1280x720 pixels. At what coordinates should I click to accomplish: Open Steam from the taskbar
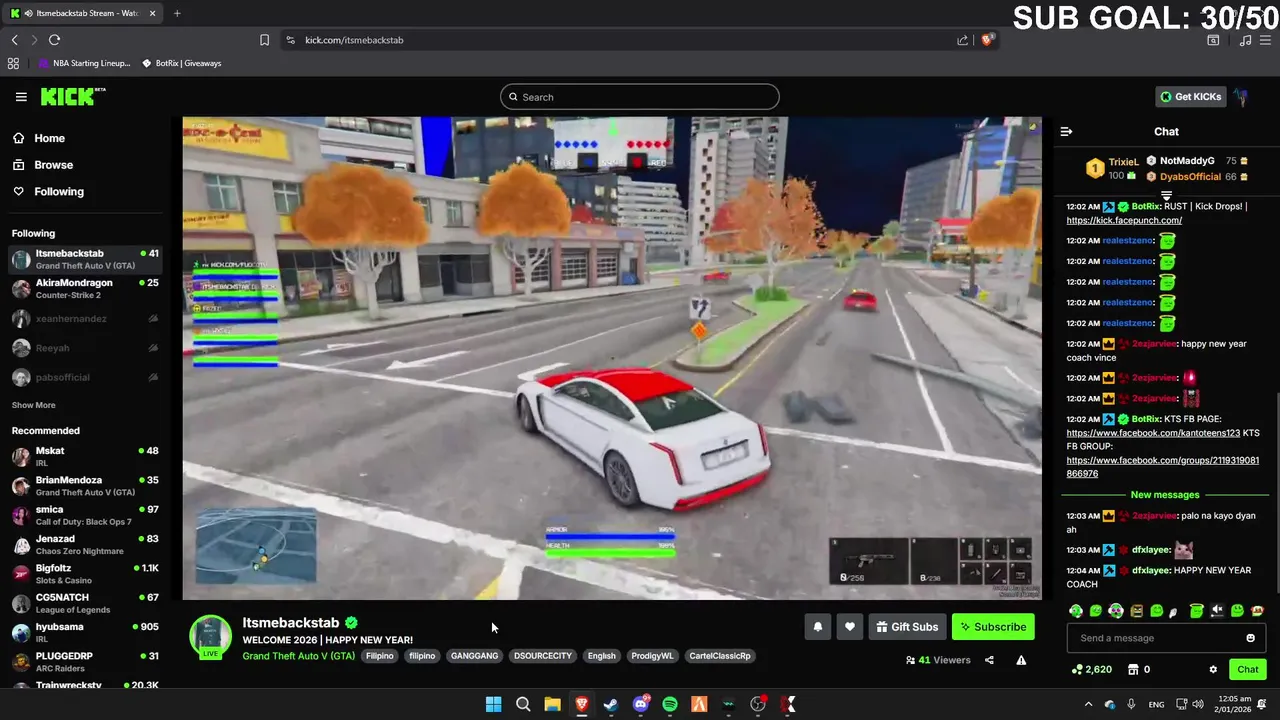(611, 705)
